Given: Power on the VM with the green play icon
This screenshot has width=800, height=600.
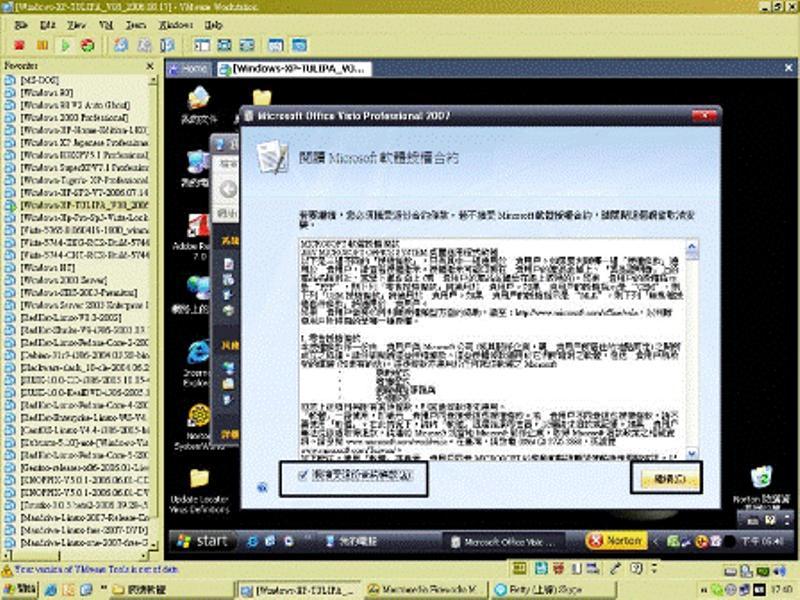Looking at the screenshot, I should (65, 45).
